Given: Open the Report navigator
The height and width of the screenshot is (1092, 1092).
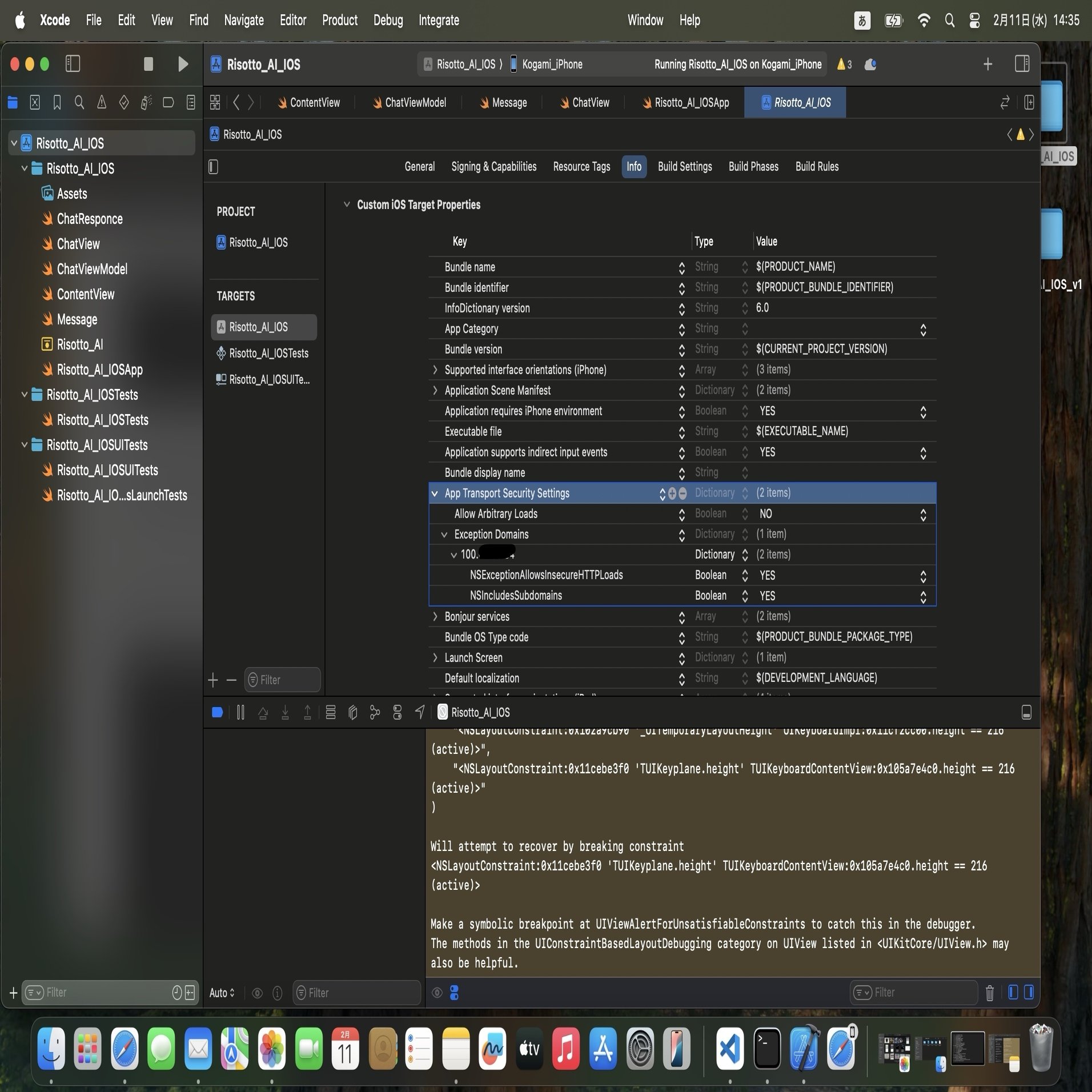Looking at the screenshot, I should [191, 103].
